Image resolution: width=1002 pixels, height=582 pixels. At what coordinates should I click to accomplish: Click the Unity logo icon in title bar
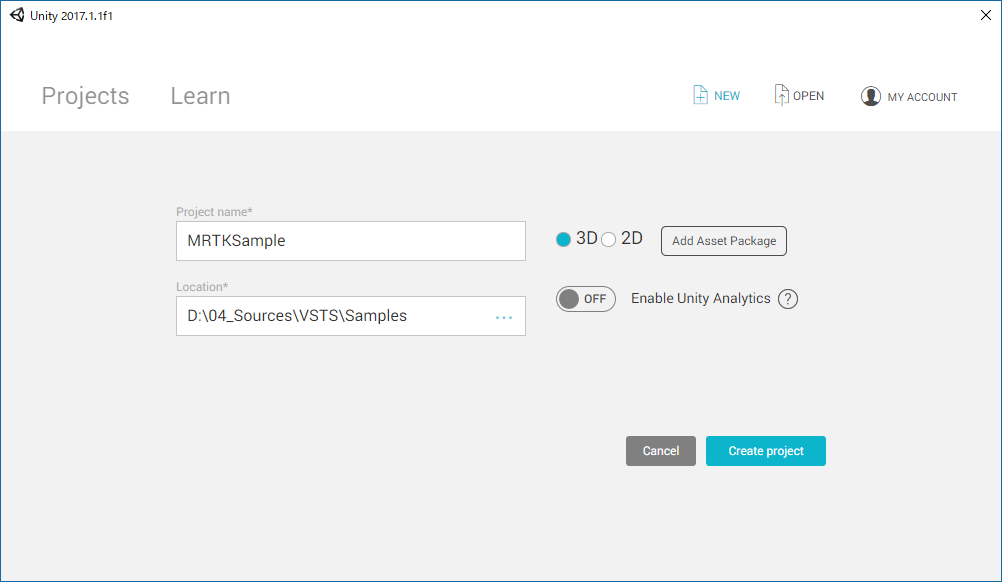tap(17, 15)
